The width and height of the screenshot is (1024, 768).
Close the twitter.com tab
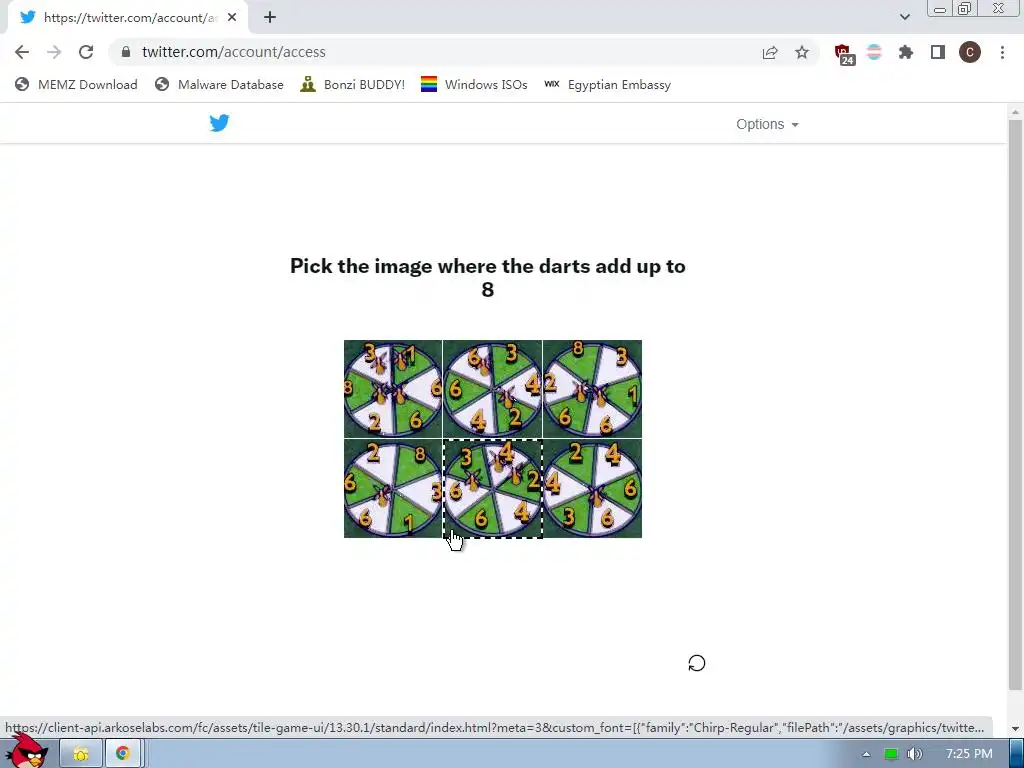pyautogui.click(x=232, y=17)
